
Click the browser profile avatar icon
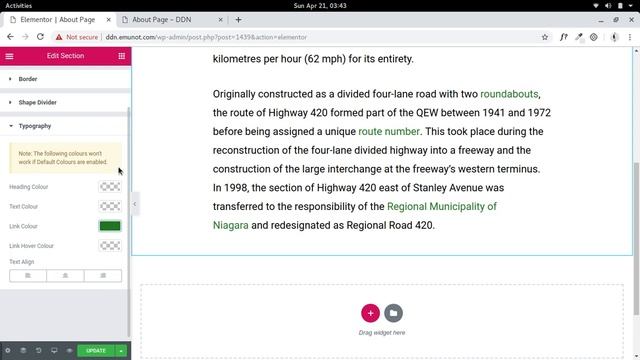[614, 37]
